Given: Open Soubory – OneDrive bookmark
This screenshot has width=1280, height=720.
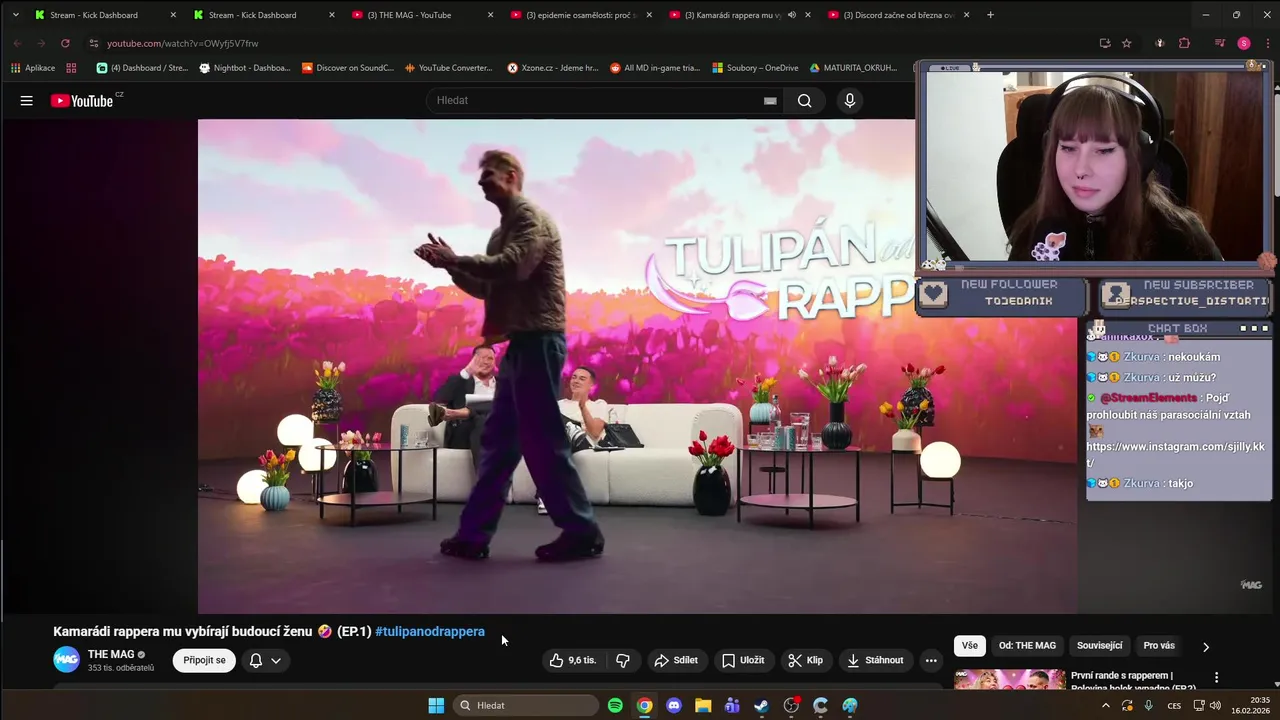Looking at the screenshot, I should click(755, 68).
